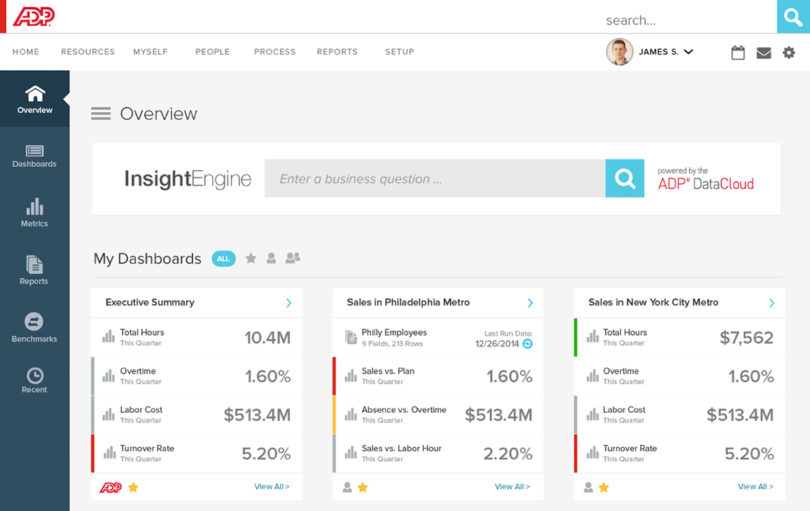Click the Philly Employees row label
Image resolution: width=810 pixels, height=511 pixels.
pyautogui.click(x=394, y=332)
